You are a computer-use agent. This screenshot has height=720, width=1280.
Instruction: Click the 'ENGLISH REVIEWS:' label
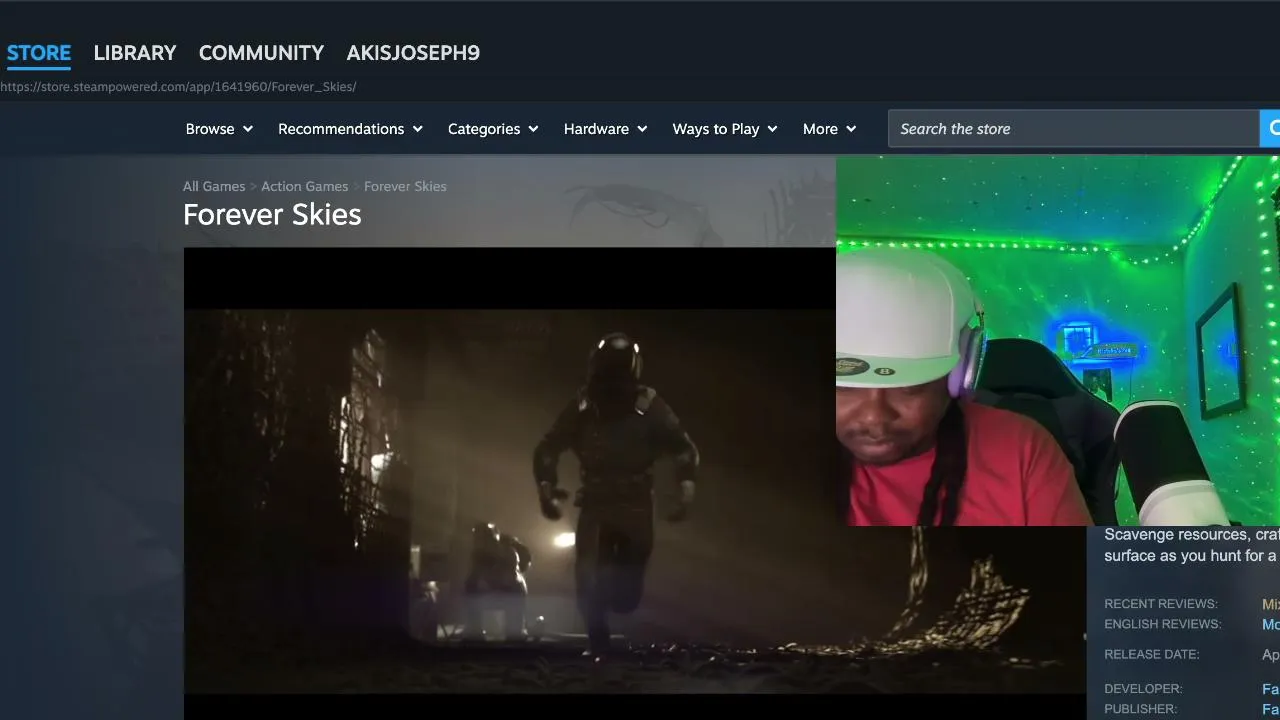point(1163,624)
